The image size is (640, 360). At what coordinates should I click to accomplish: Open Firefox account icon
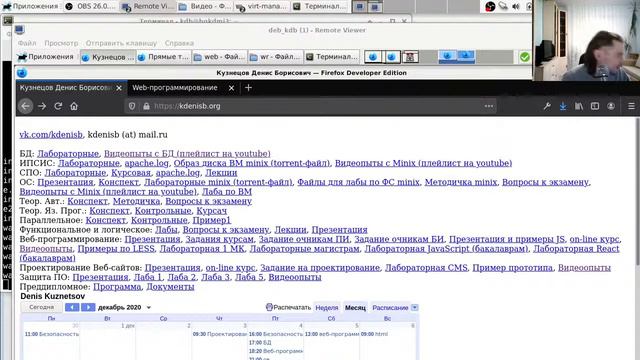[x=611, y=106]
